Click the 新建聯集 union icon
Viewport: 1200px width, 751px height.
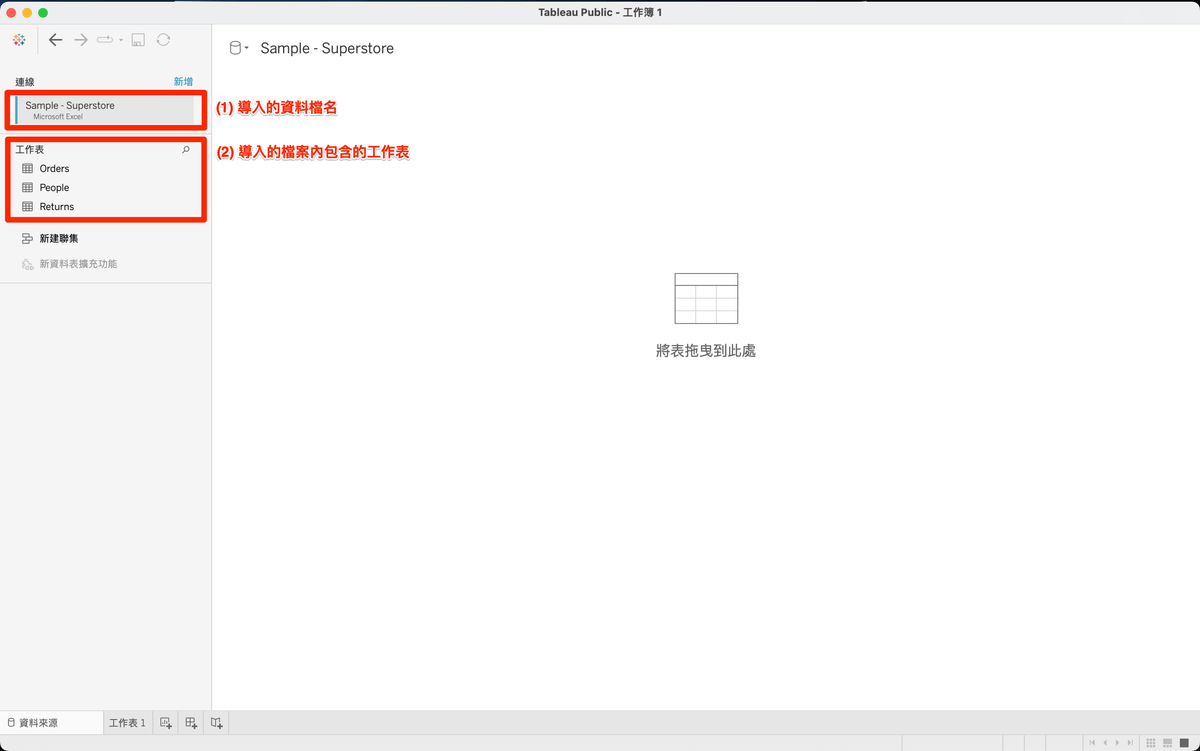point(28,239)
